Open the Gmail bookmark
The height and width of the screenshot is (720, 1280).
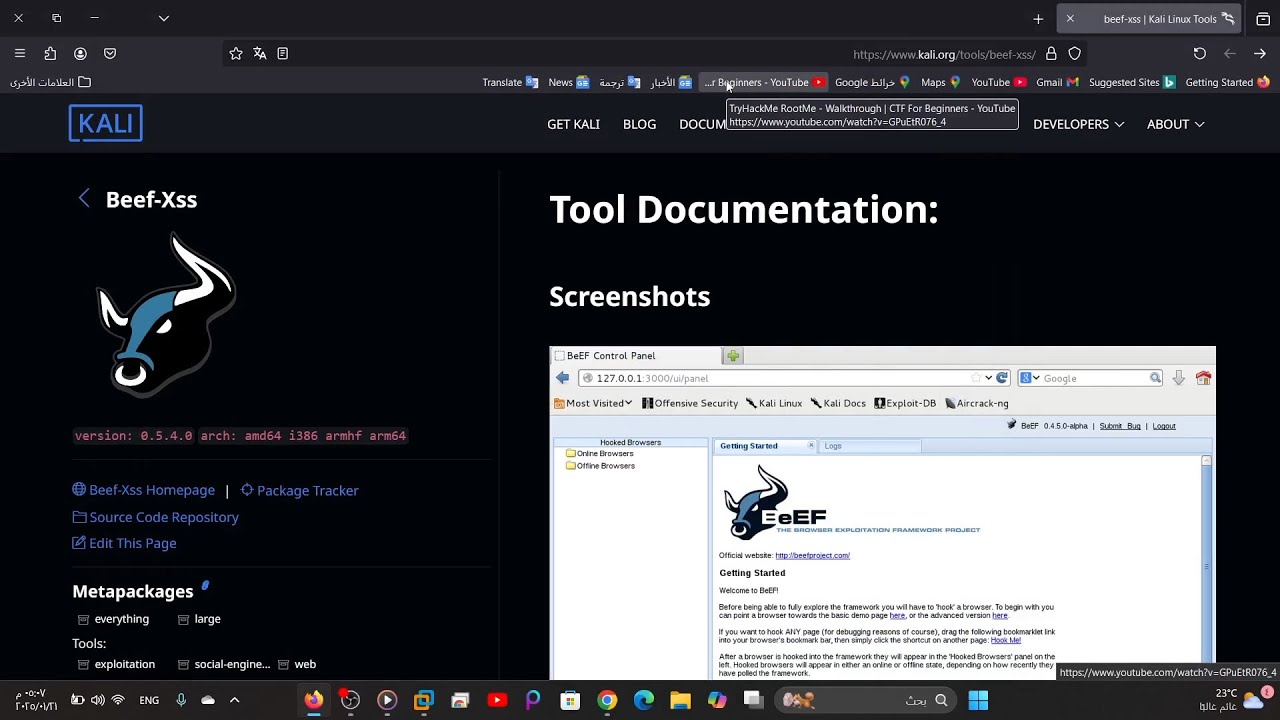coord(1057,82)
